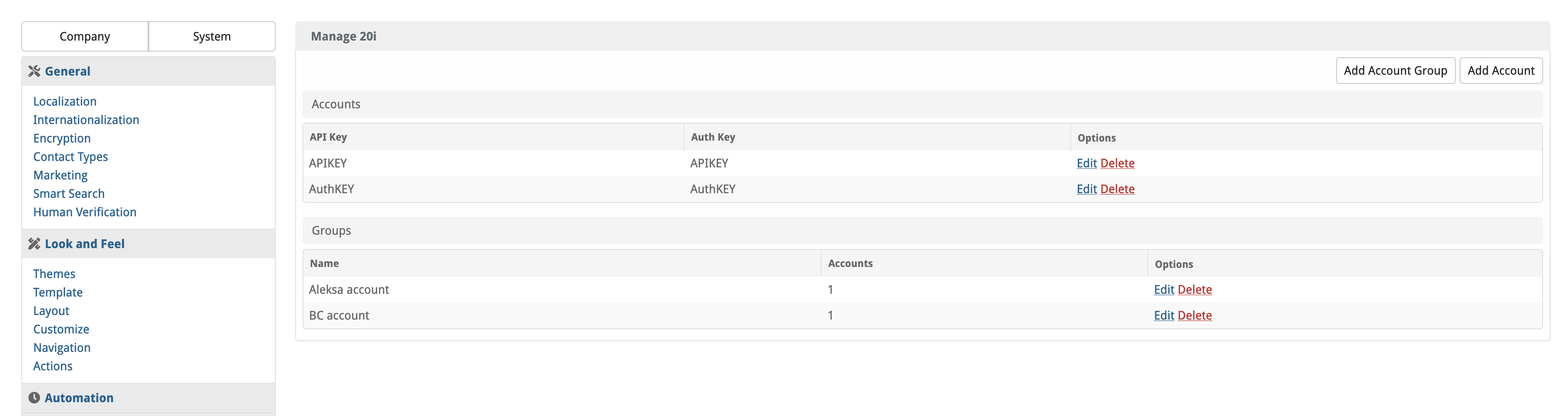The height and width of the screenshot is (416, 1568).
Task: Click the Automation clock icon
Action: 34,398
